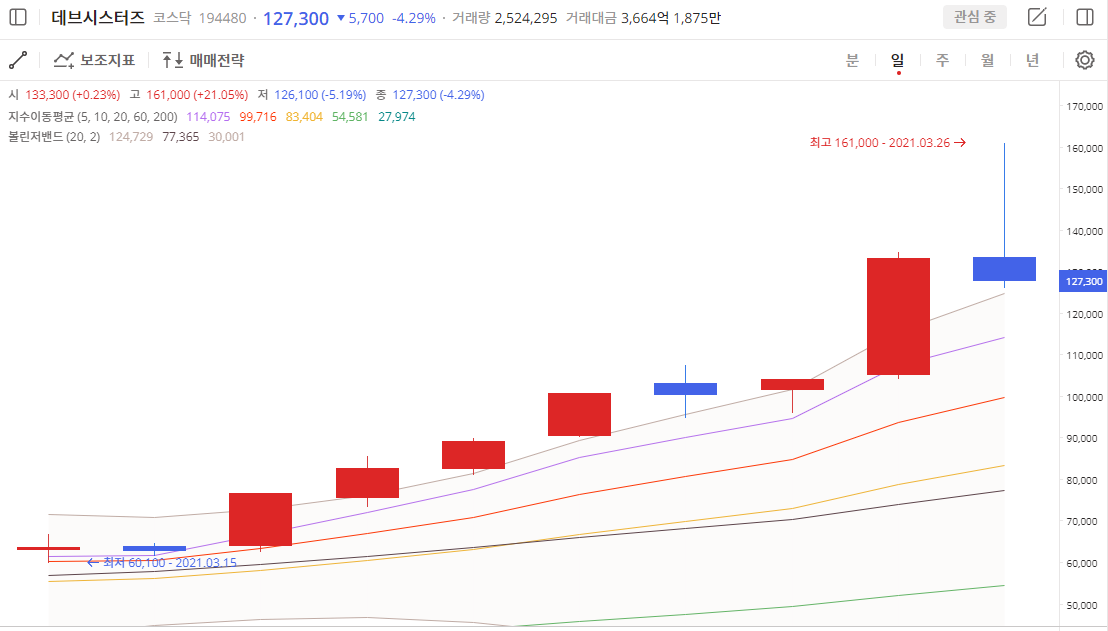
Task: Toggle the right side panel icon
Action: point(1085,18)
